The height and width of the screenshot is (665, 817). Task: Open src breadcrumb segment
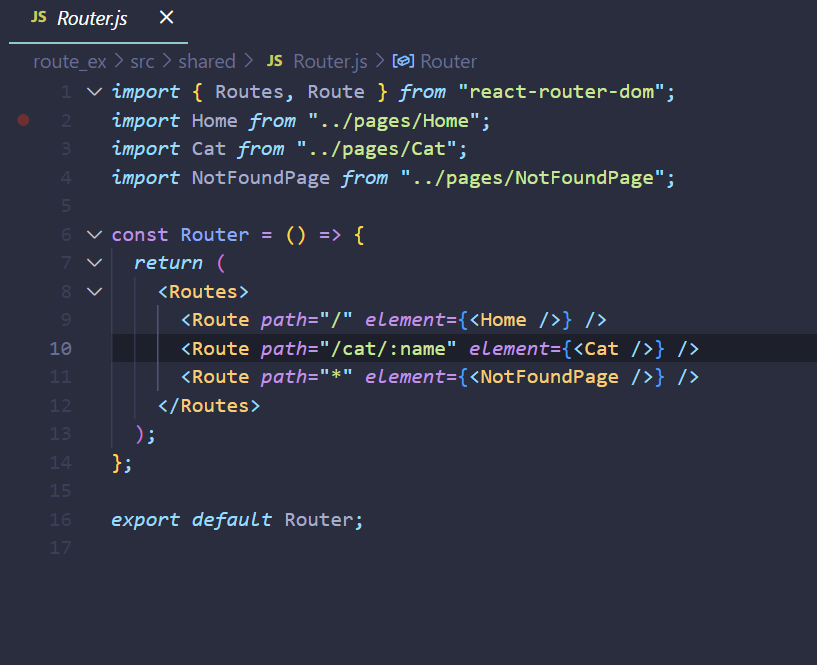pos(142,61)
